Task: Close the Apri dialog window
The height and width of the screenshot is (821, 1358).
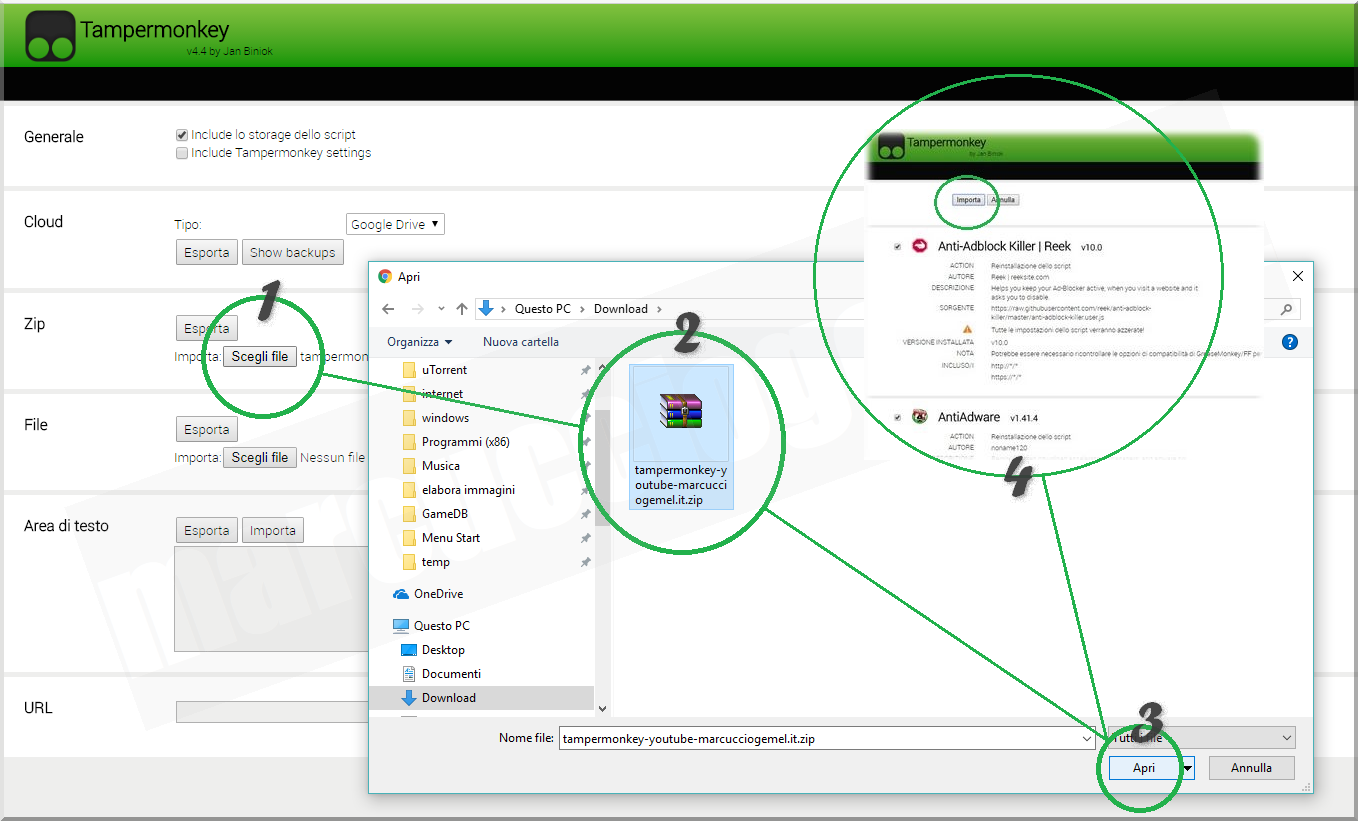Action: click(1298, 276)
